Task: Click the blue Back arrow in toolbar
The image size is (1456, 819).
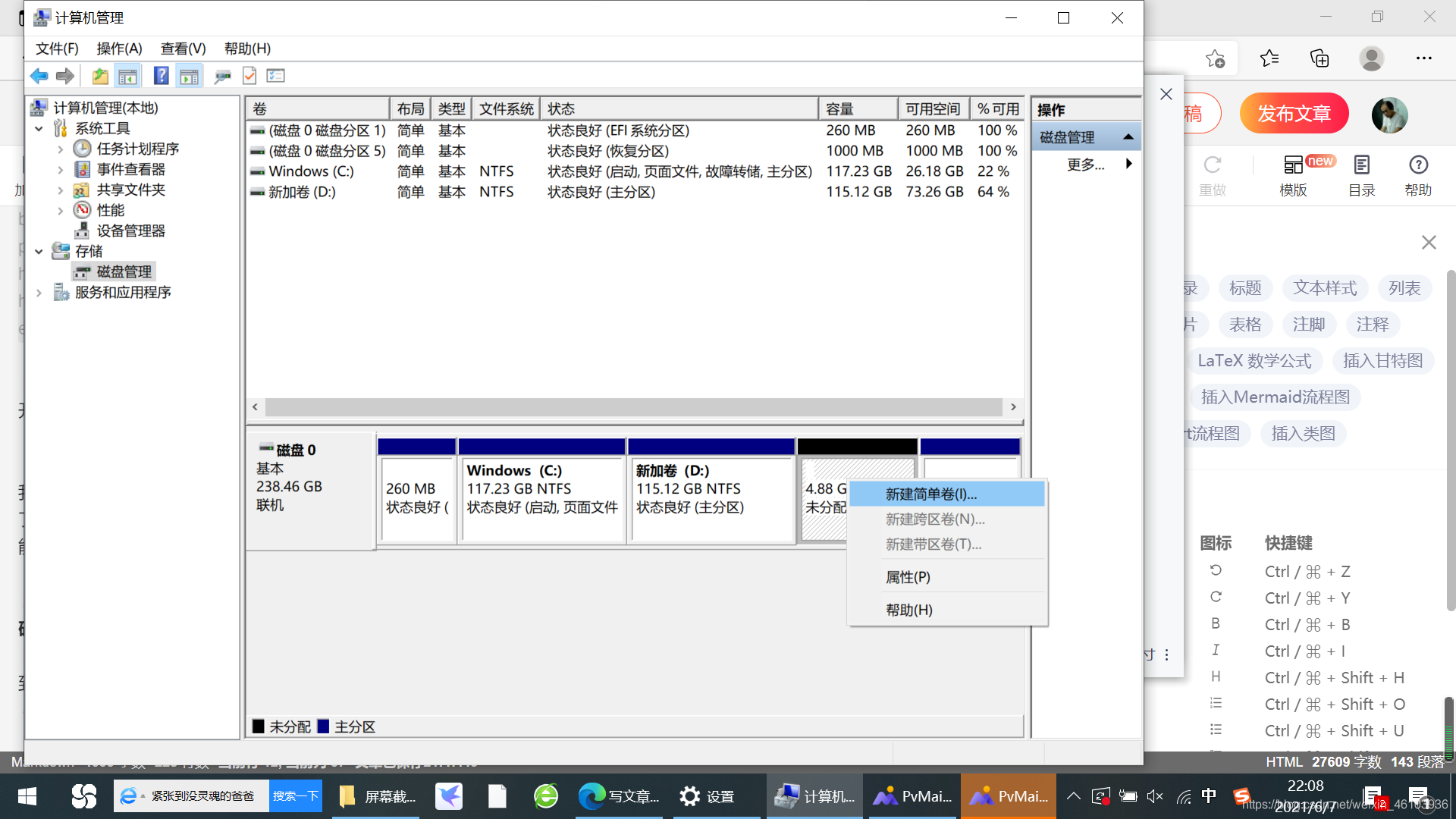Action: (x=39, y=76)
